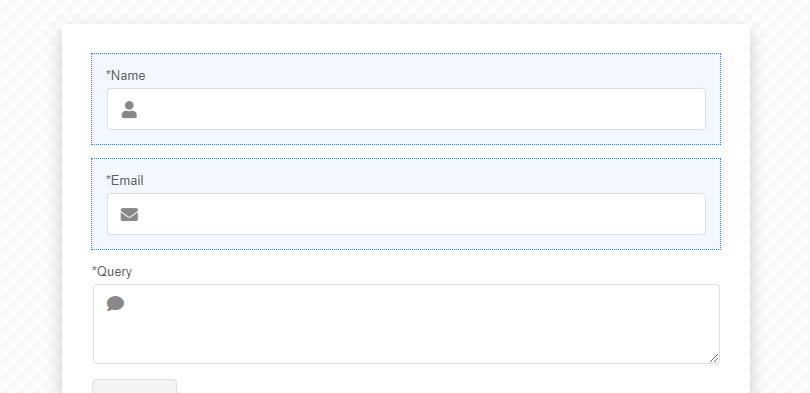Viewport: 810px width, 393px height.
Task: Click inside the Query text area
Action: tap(406, 324)
